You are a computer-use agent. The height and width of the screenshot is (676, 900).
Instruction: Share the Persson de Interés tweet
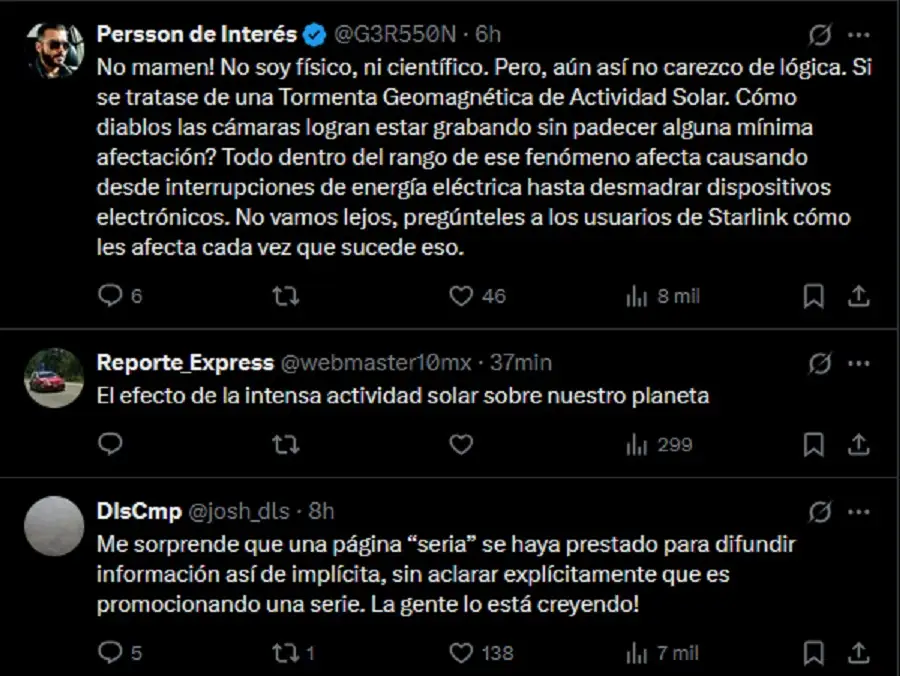click(x=858, y=296)
